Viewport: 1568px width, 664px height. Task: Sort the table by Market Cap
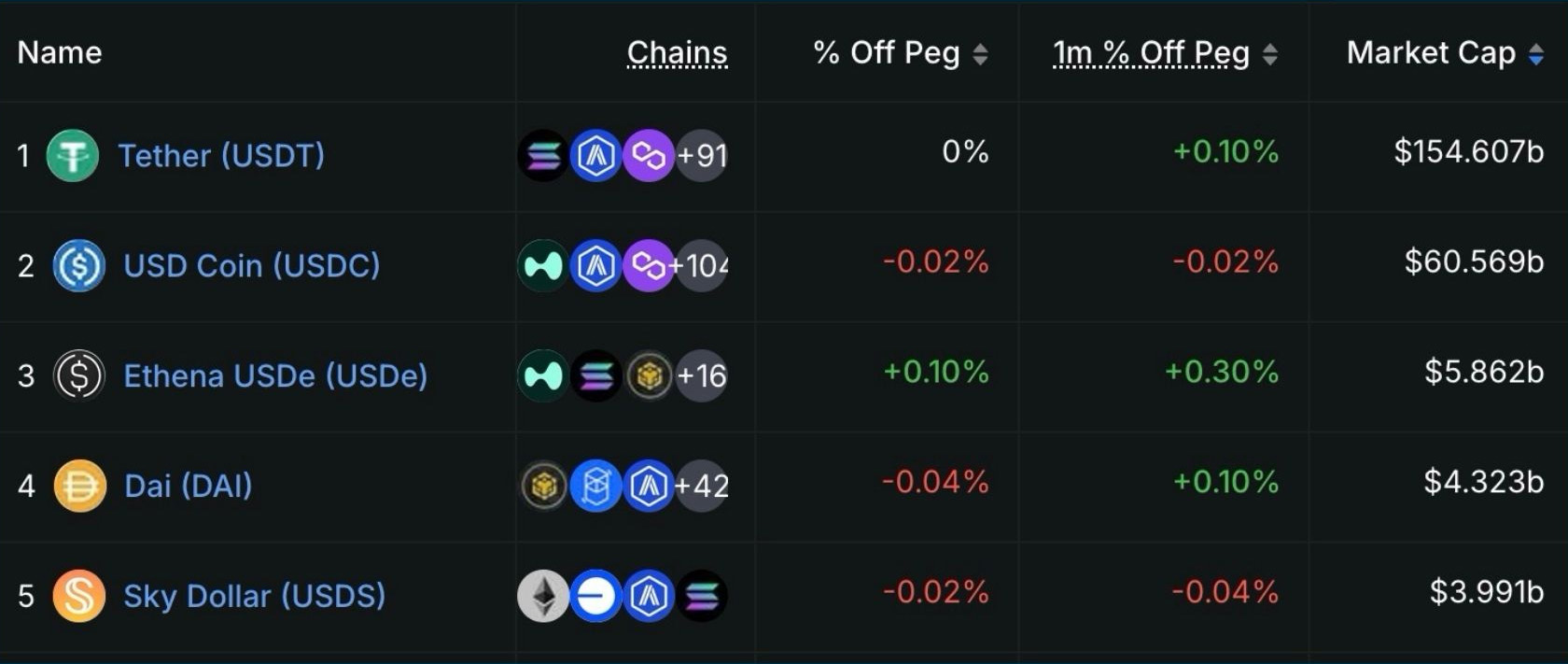tap(1535, 54)
